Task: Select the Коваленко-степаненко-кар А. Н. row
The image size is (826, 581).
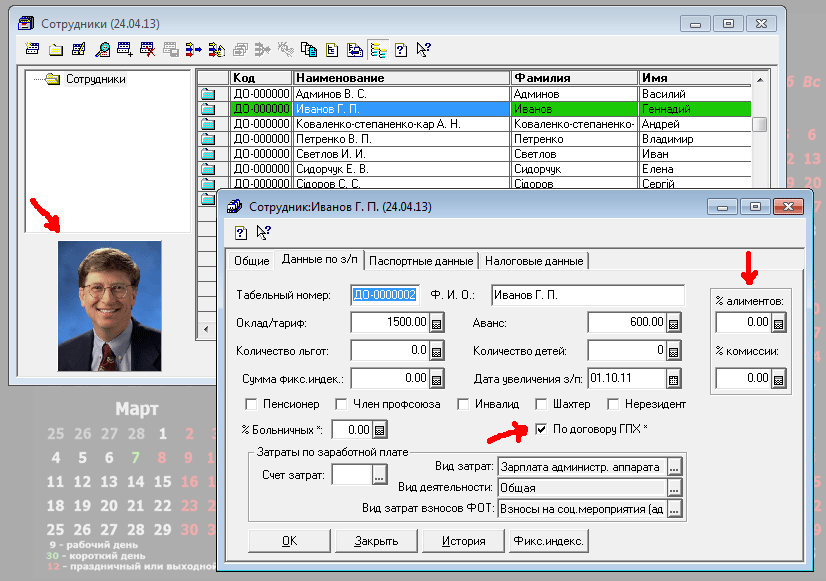Action: pyautogui.click(x=475, y=124)
